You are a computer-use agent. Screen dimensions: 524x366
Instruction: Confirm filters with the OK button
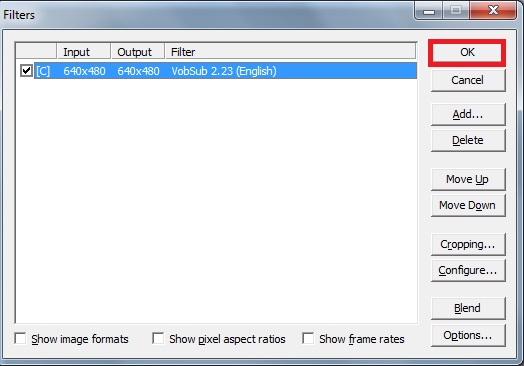[x=467, y=52]
